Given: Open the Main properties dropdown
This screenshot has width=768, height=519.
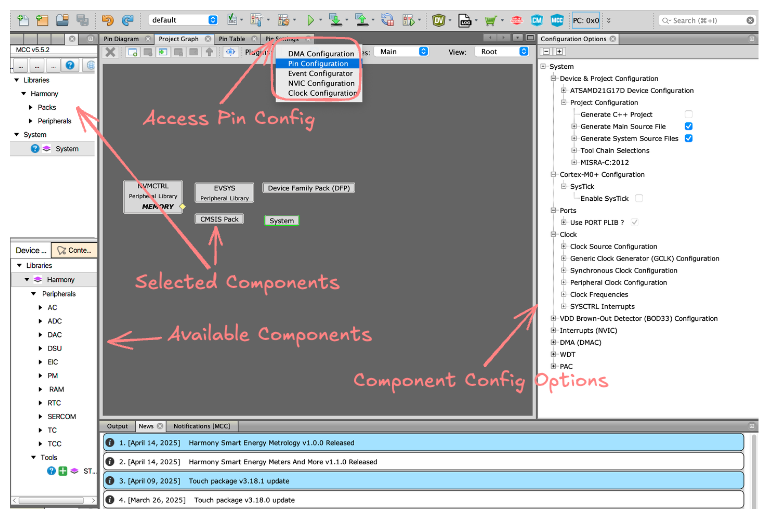Looking at the screenshot, I should tap(402, 51).
